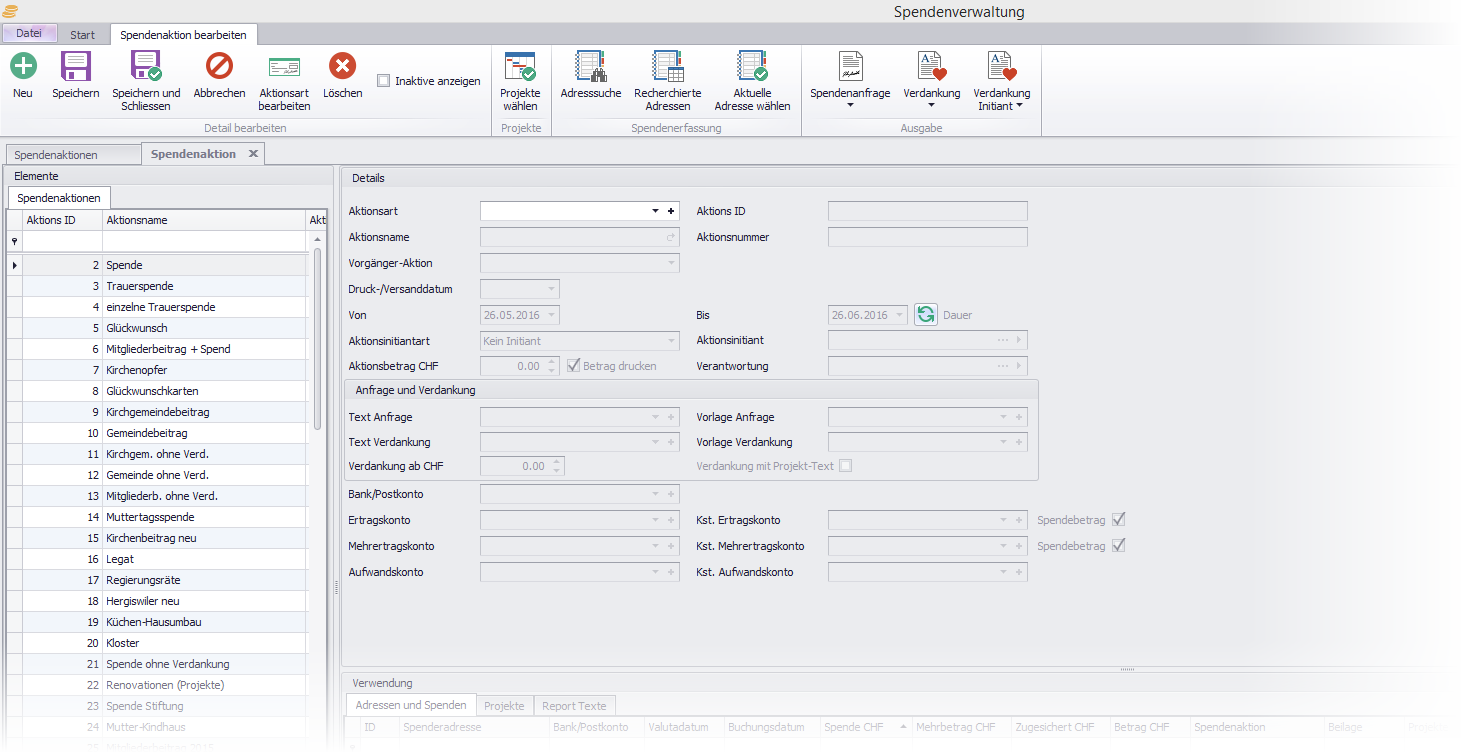Close the Spendenaktion tab

[x=253, y=154]
